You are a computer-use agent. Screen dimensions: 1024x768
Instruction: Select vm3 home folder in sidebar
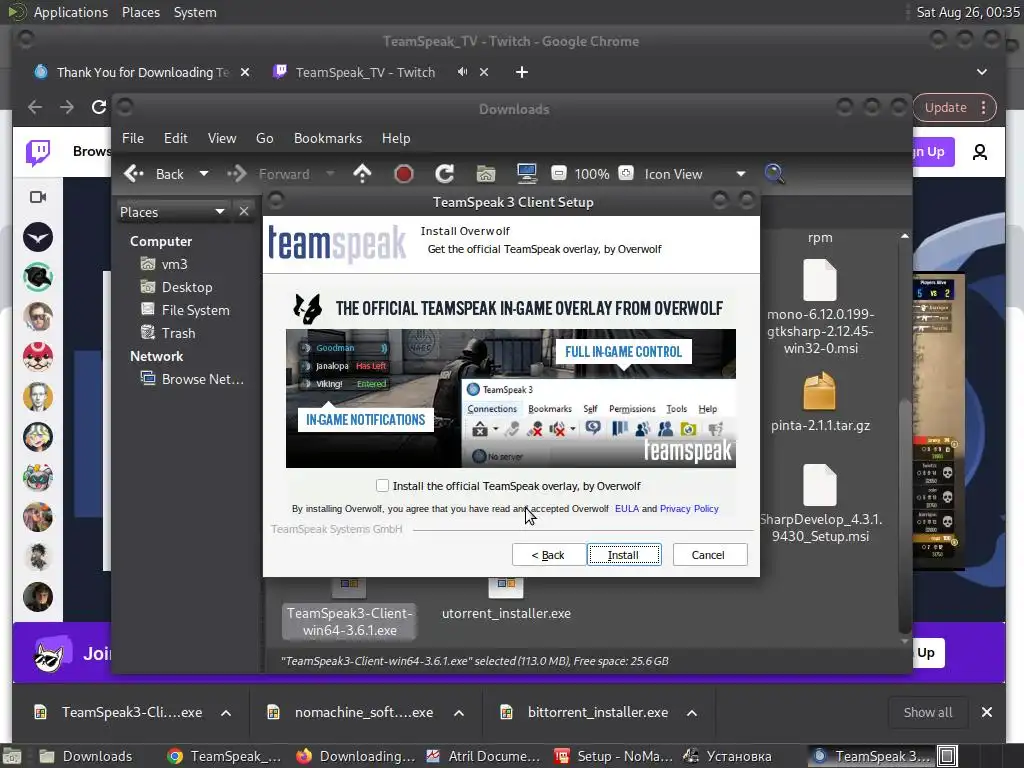174,264
